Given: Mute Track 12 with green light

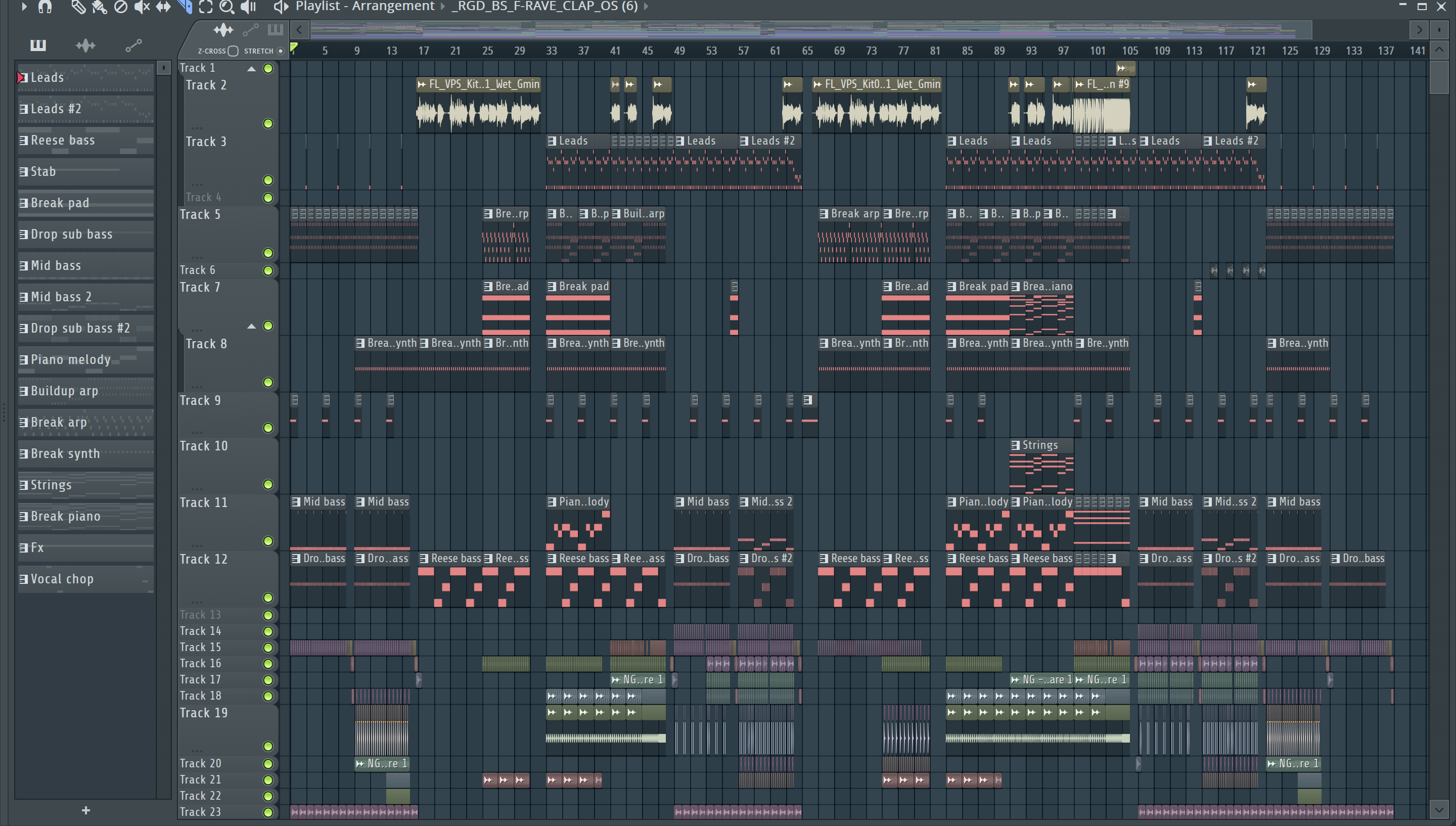Looking at the screenshot, I should point(268,598).
